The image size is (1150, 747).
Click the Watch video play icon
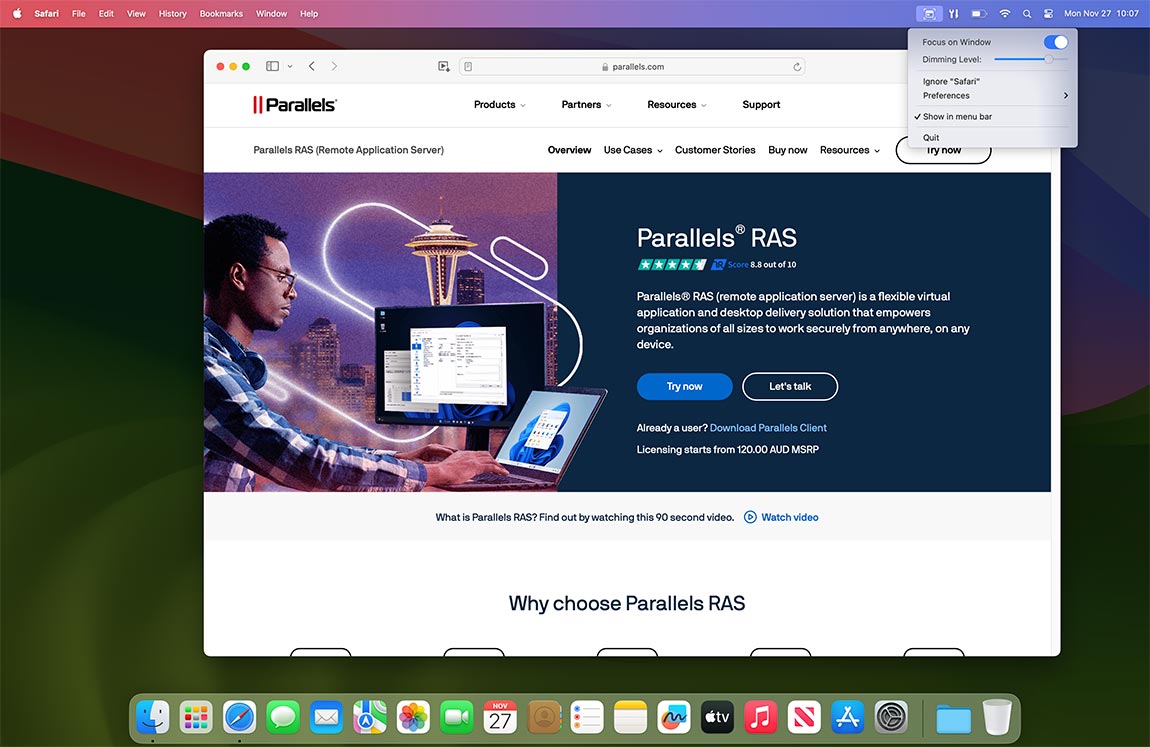point(750,517)
